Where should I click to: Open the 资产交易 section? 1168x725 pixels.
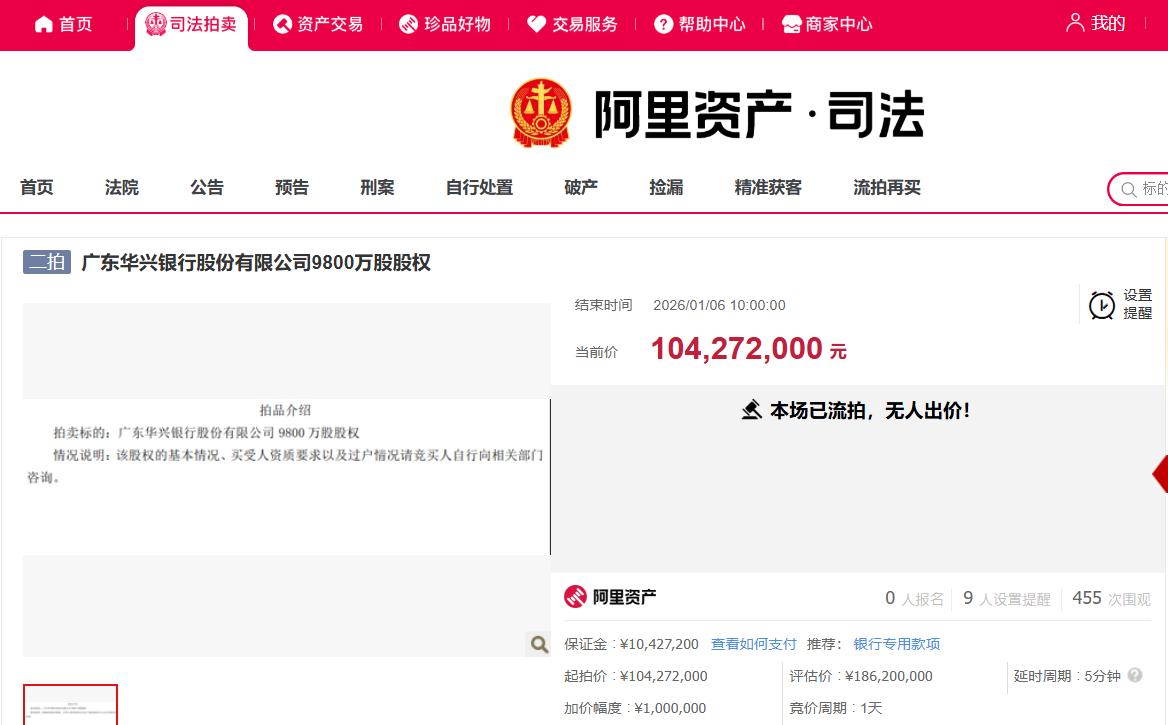coord(318,24)
